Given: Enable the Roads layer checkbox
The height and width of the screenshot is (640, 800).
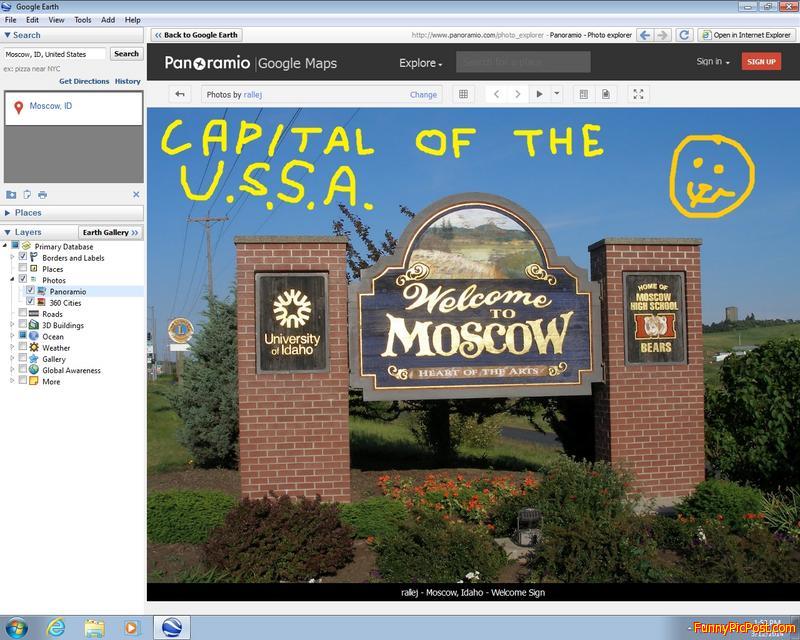Looking at the screenshot, I should (22, 312).
